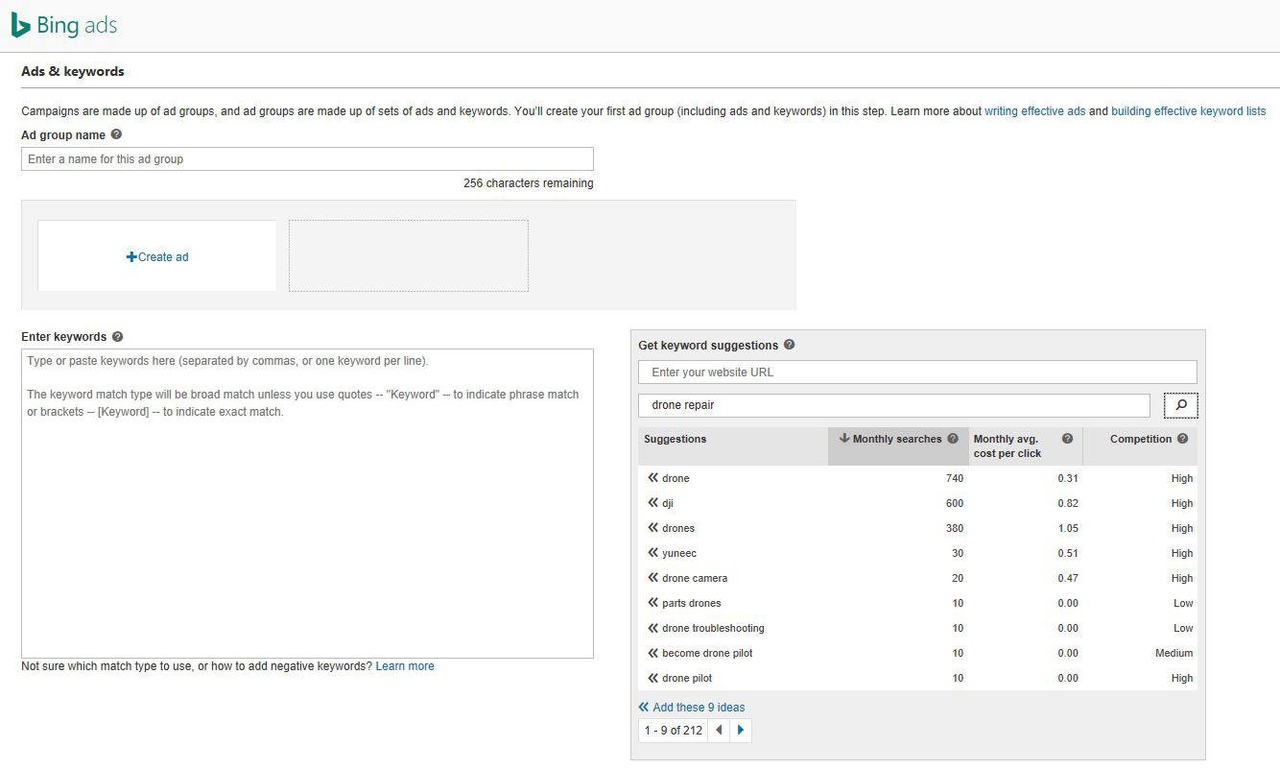The height and width of the screenshot is (770, 1280).
Task: Add 'become drone pilot' keyword via its arrow icon
Action: point(653,653)
